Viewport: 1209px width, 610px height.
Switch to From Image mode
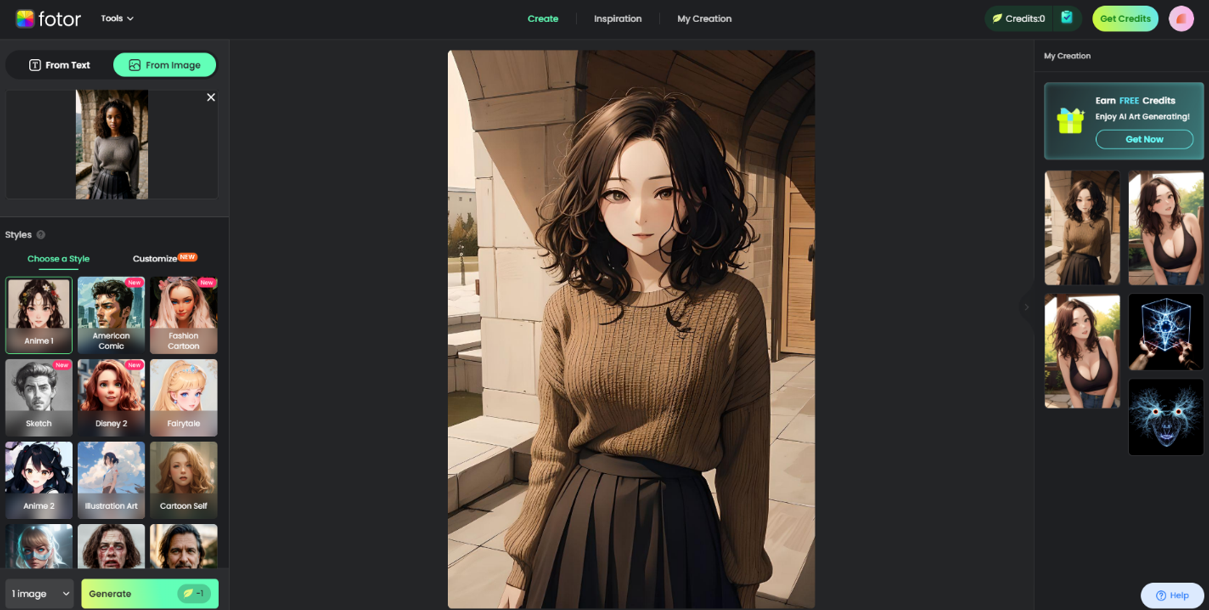164,65
